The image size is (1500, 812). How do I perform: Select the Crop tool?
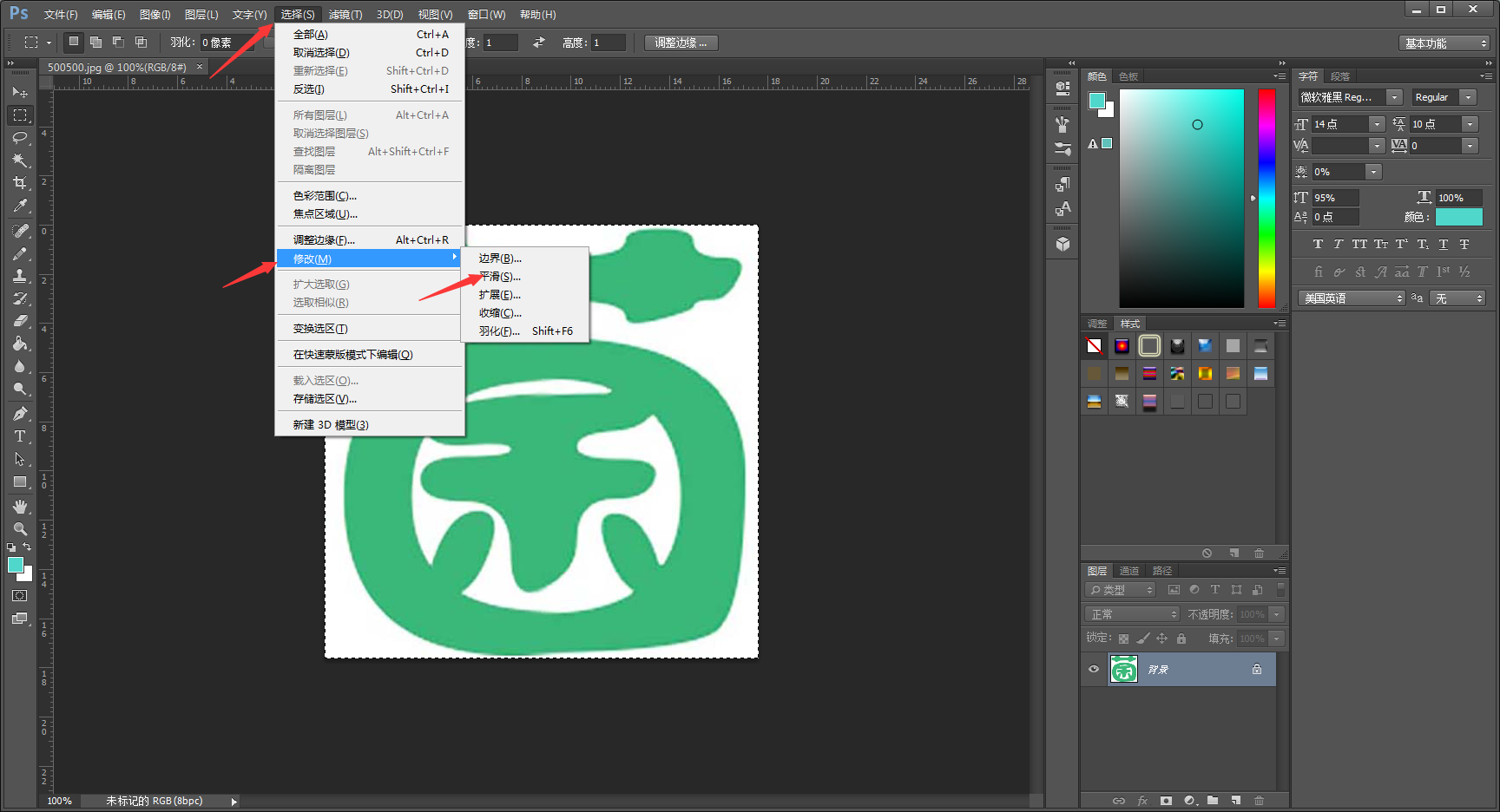tap(20, 182)
